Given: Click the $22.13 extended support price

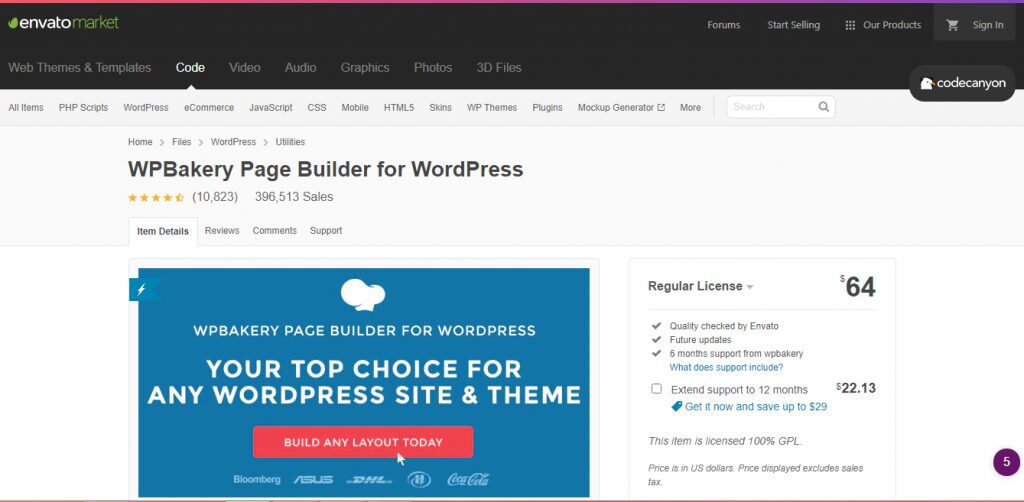Looking at the screenshot, I should pos(856,388).
